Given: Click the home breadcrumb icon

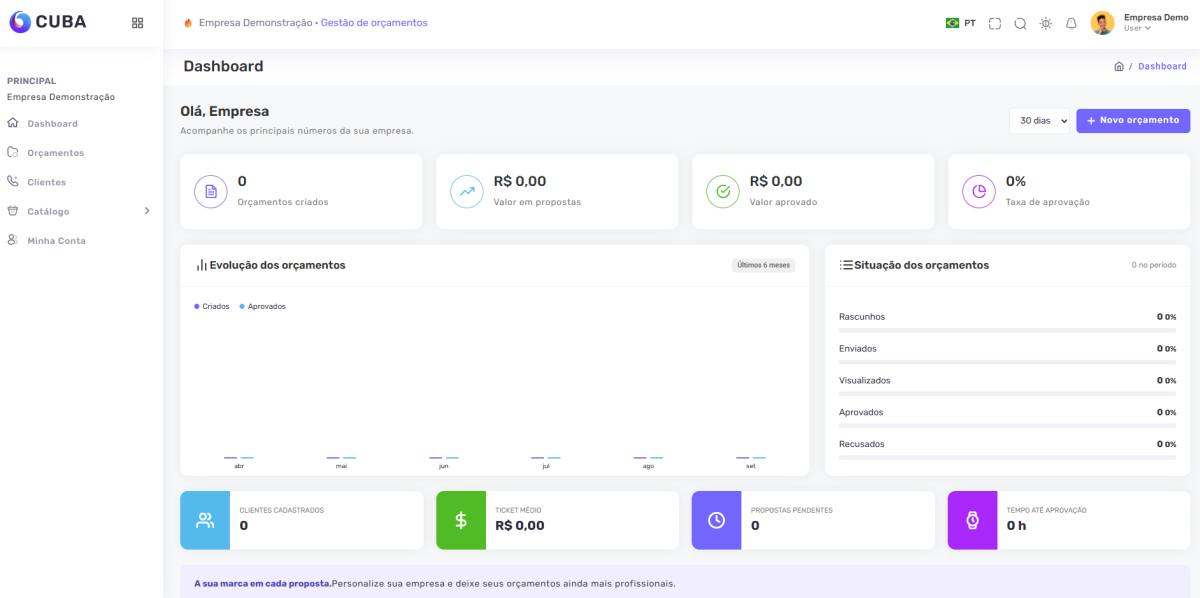Looking at the screenshot, I should pos(1118,66).
